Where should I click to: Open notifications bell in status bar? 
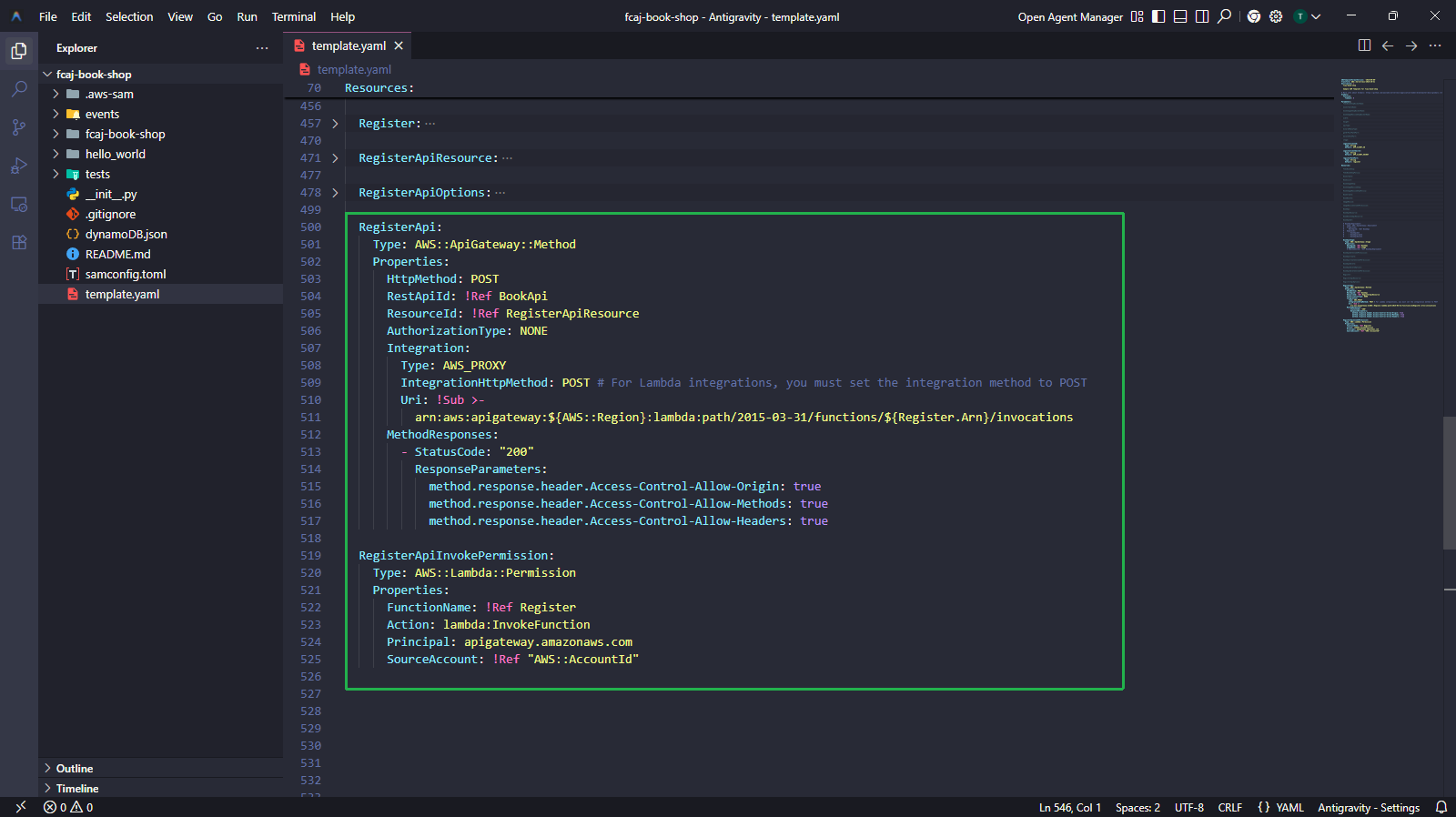point(1441,807)
